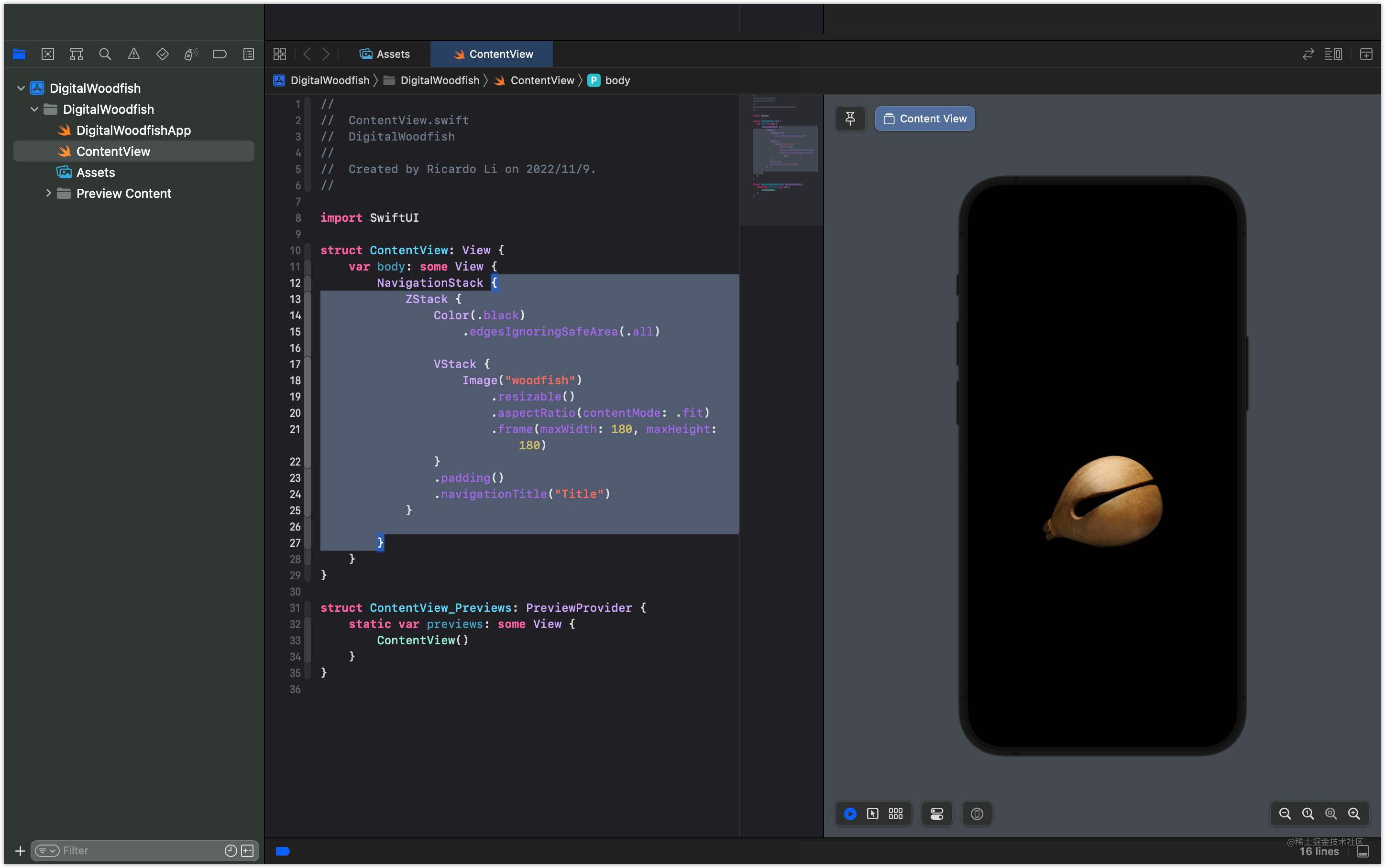Image resolution: width=1385 pixels, height=868 pixels.
Task: Switch to Selectable preview mode
Action: click(872, 814)
